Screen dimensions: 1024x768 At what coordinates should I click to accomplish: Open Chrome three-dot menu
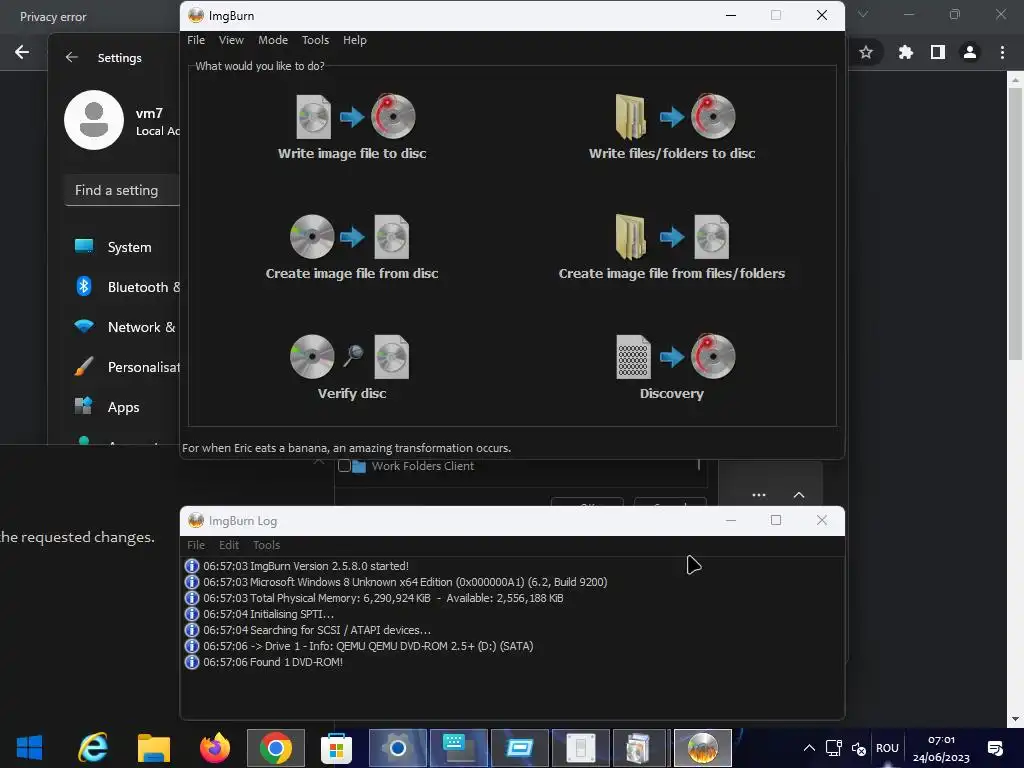point(1002,52)
